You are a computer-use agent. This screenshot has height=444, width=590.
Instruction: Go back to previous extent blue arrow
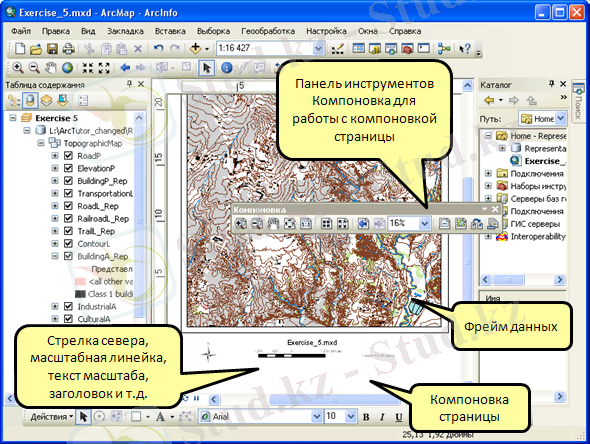pos(125,68)
